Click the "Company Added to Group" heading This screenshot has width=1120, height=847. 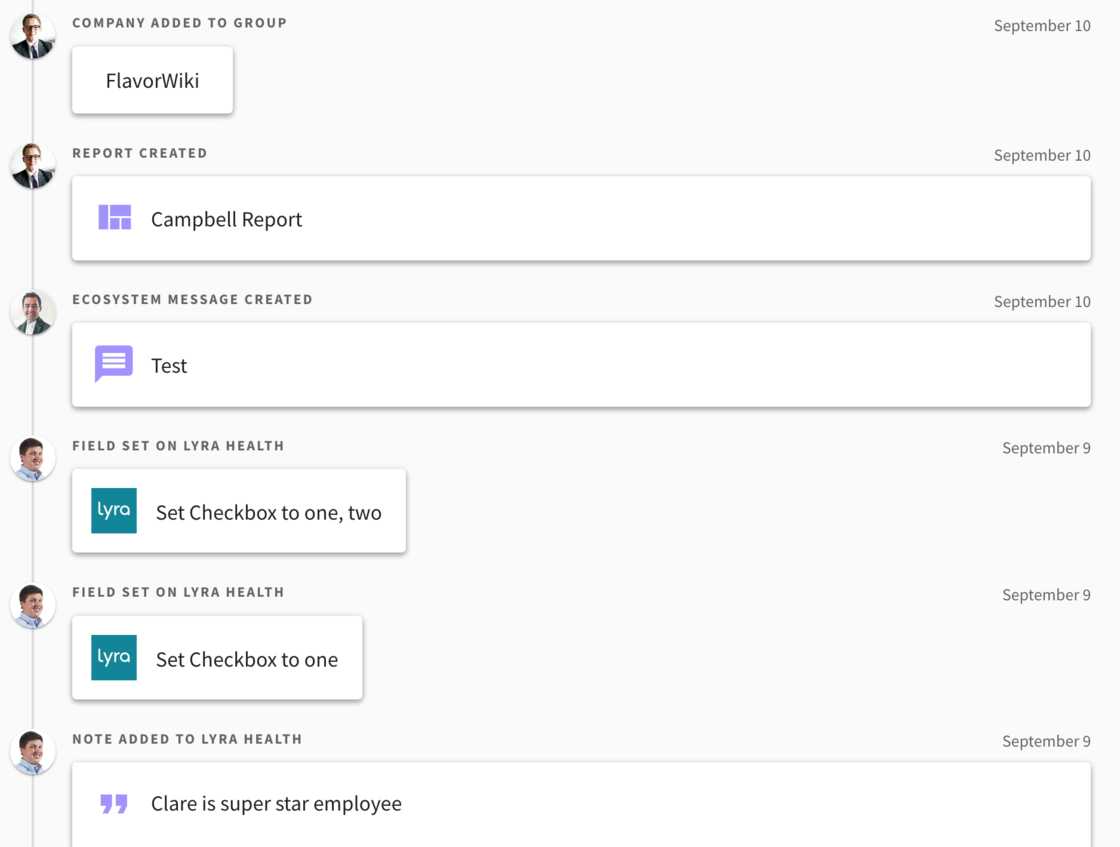179,23
